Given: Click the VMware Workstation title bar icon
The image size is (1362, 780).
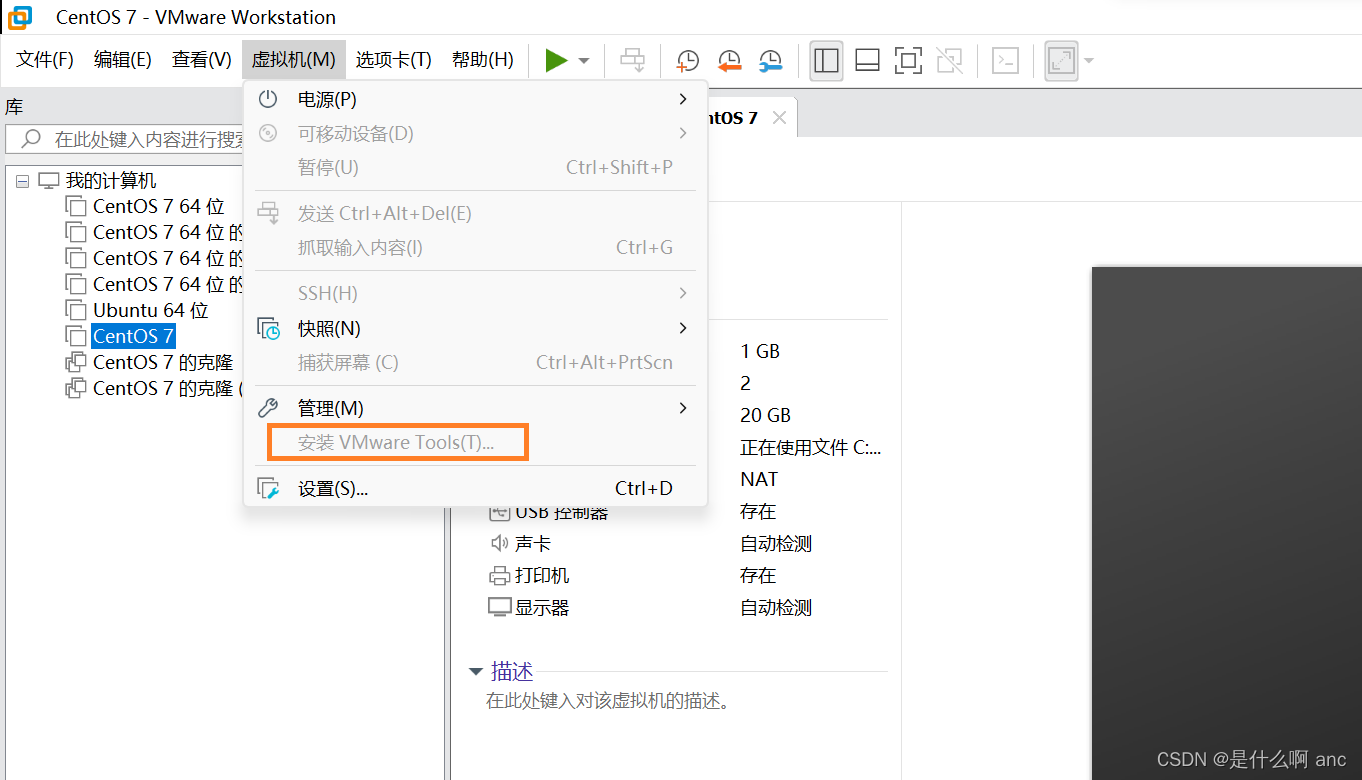Looking at the screenshot, I should click(20, 17).
